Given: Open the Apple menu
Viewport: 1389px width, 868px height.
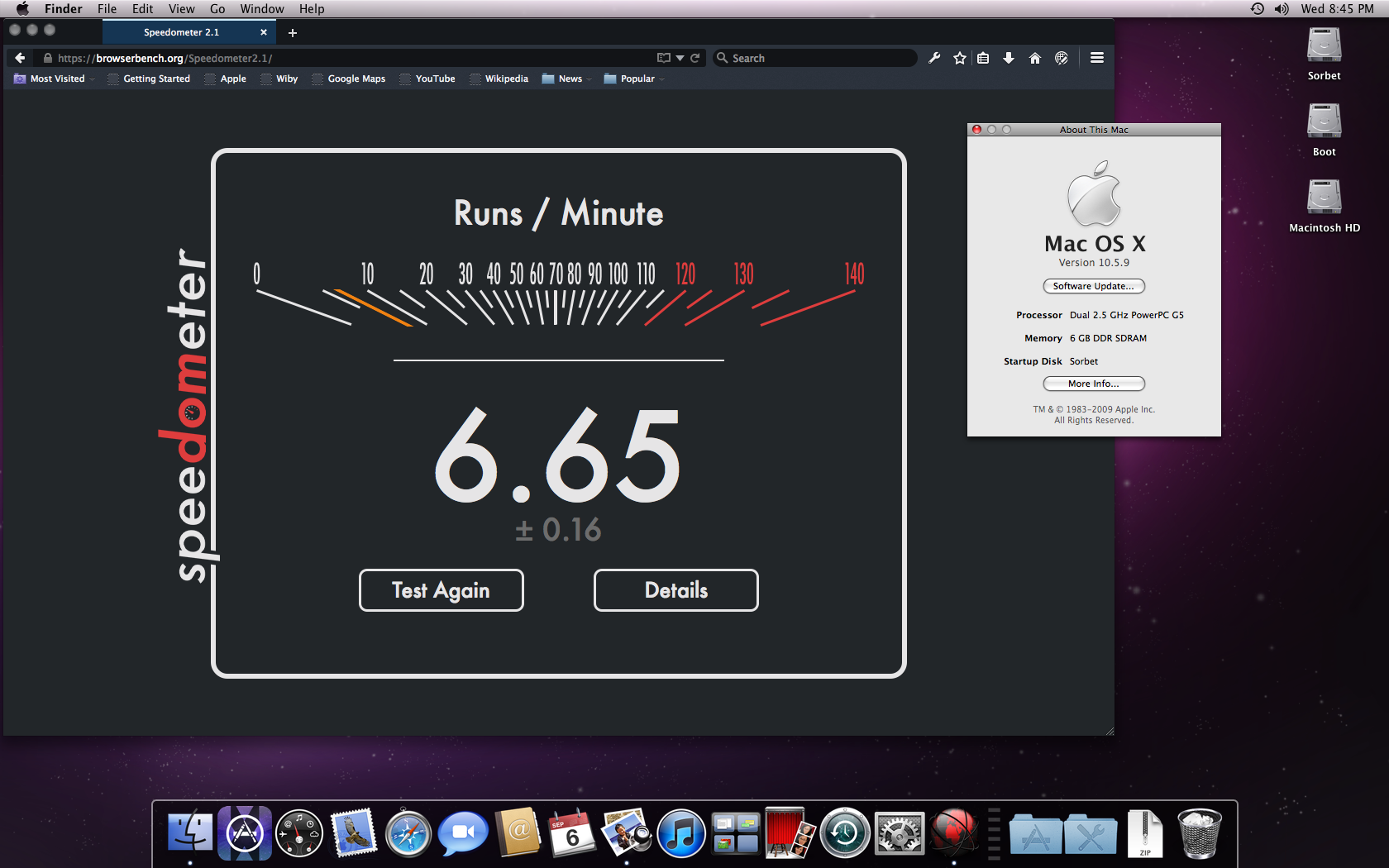Looking at the screenshot, I should (x=22, y=9).
